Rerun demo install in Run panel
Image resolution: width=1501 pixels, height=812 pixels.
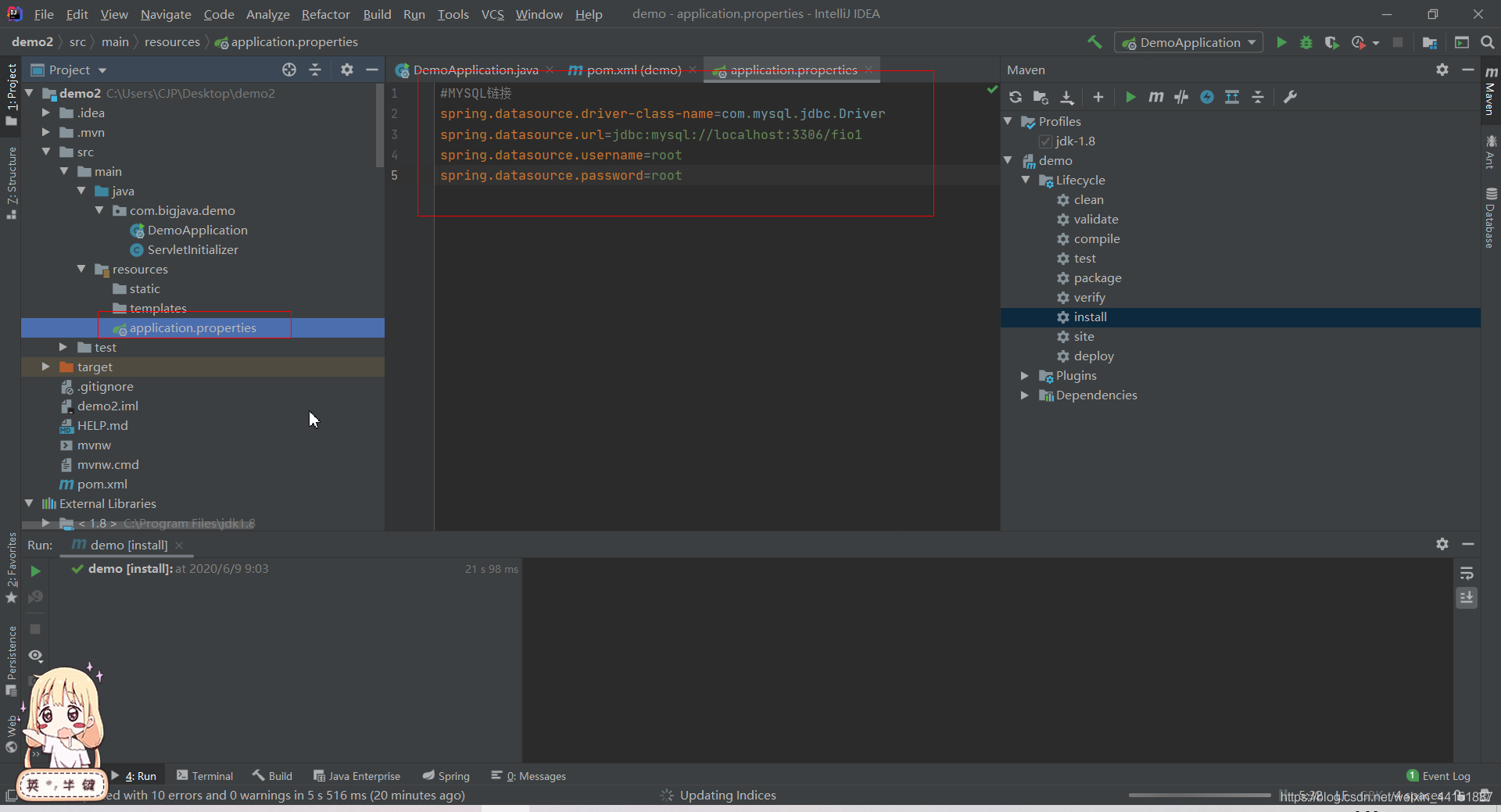[x=35, y=571]
